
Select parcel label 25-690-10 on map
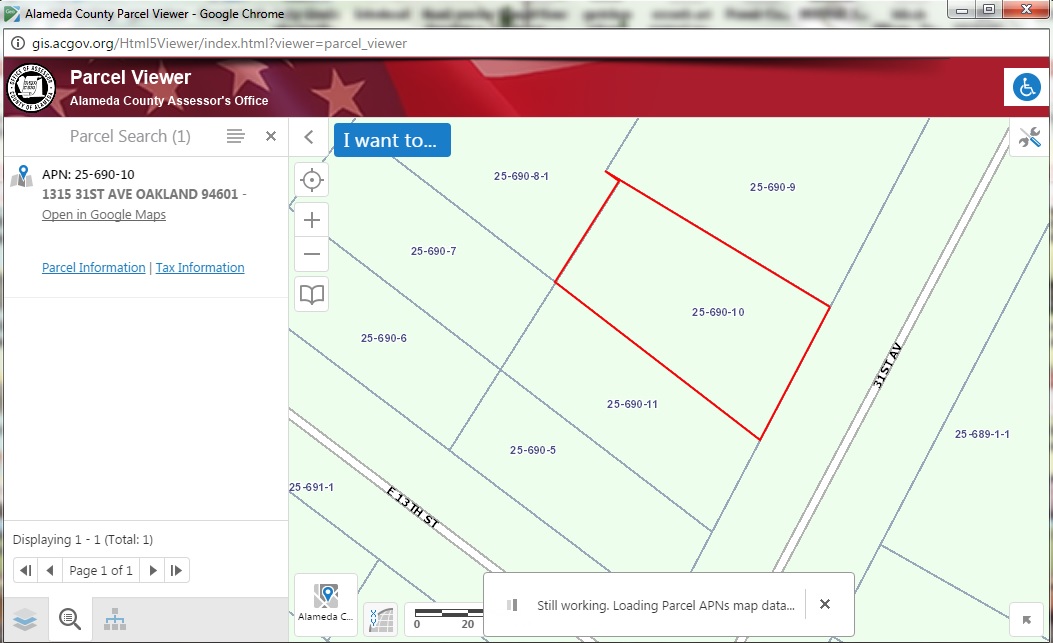coord(718,312)
